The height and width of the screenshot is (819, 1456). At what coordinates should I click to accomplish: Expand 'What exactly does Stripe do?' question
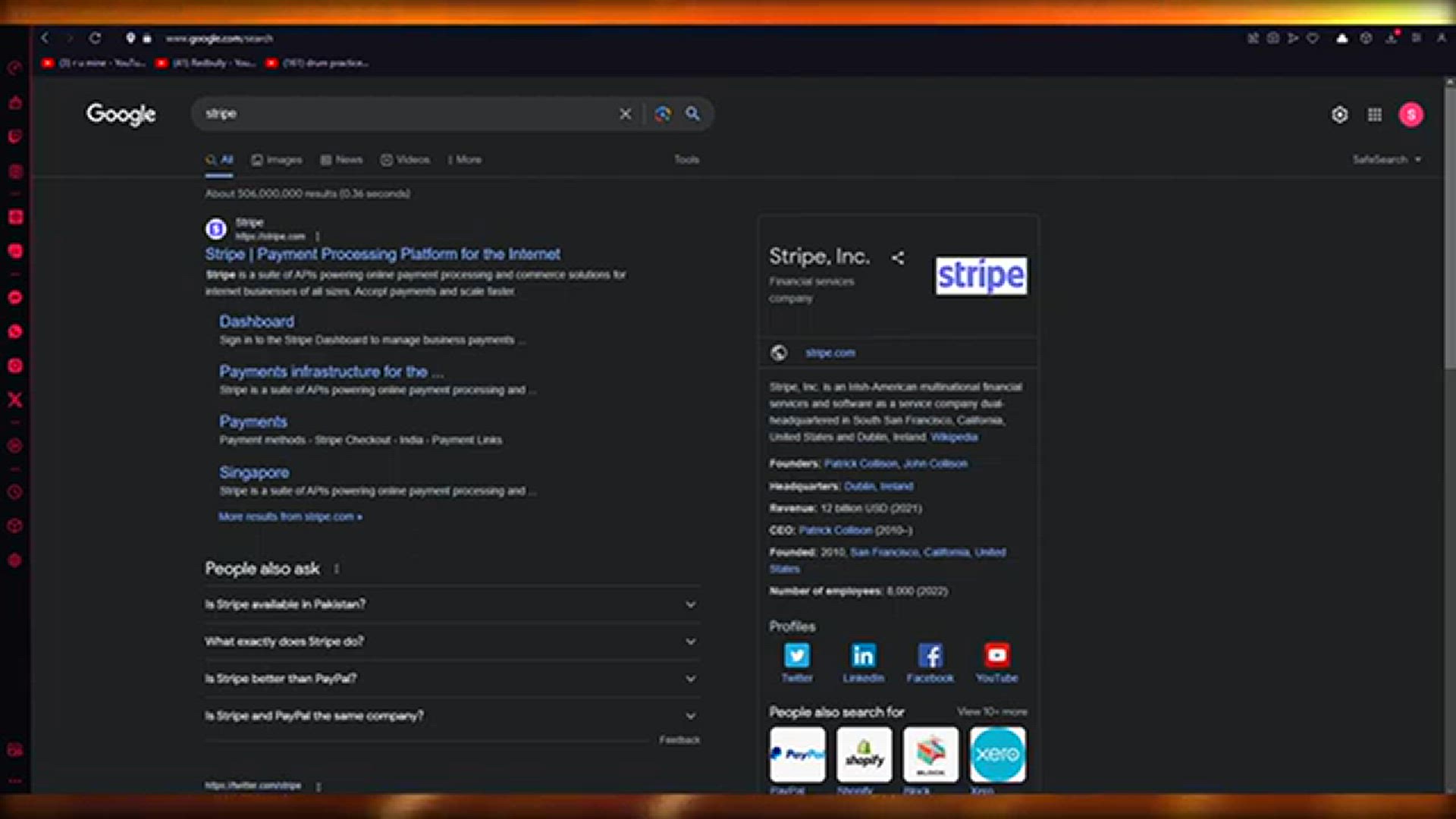tap(451, 642)
